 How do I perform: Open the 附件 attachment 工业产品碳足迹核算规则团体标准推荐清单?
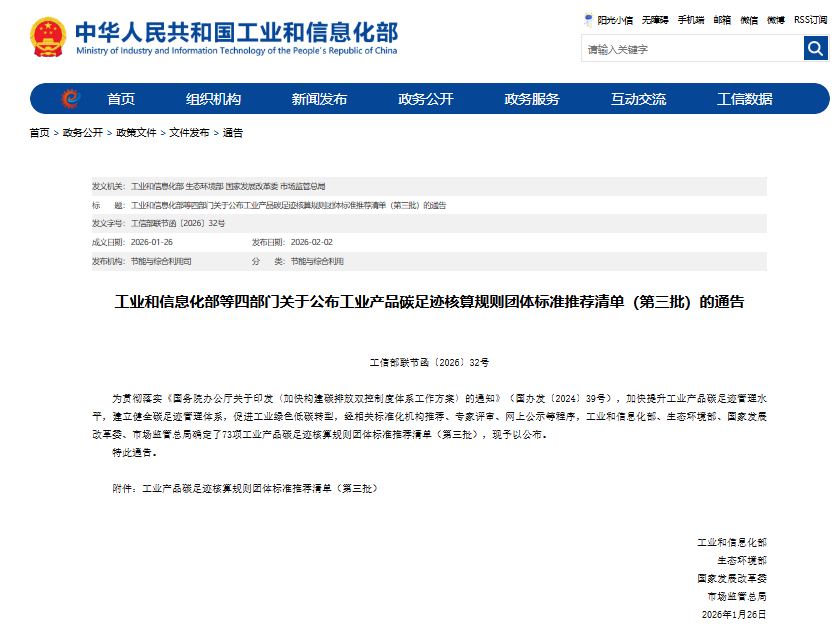(259, 488)
